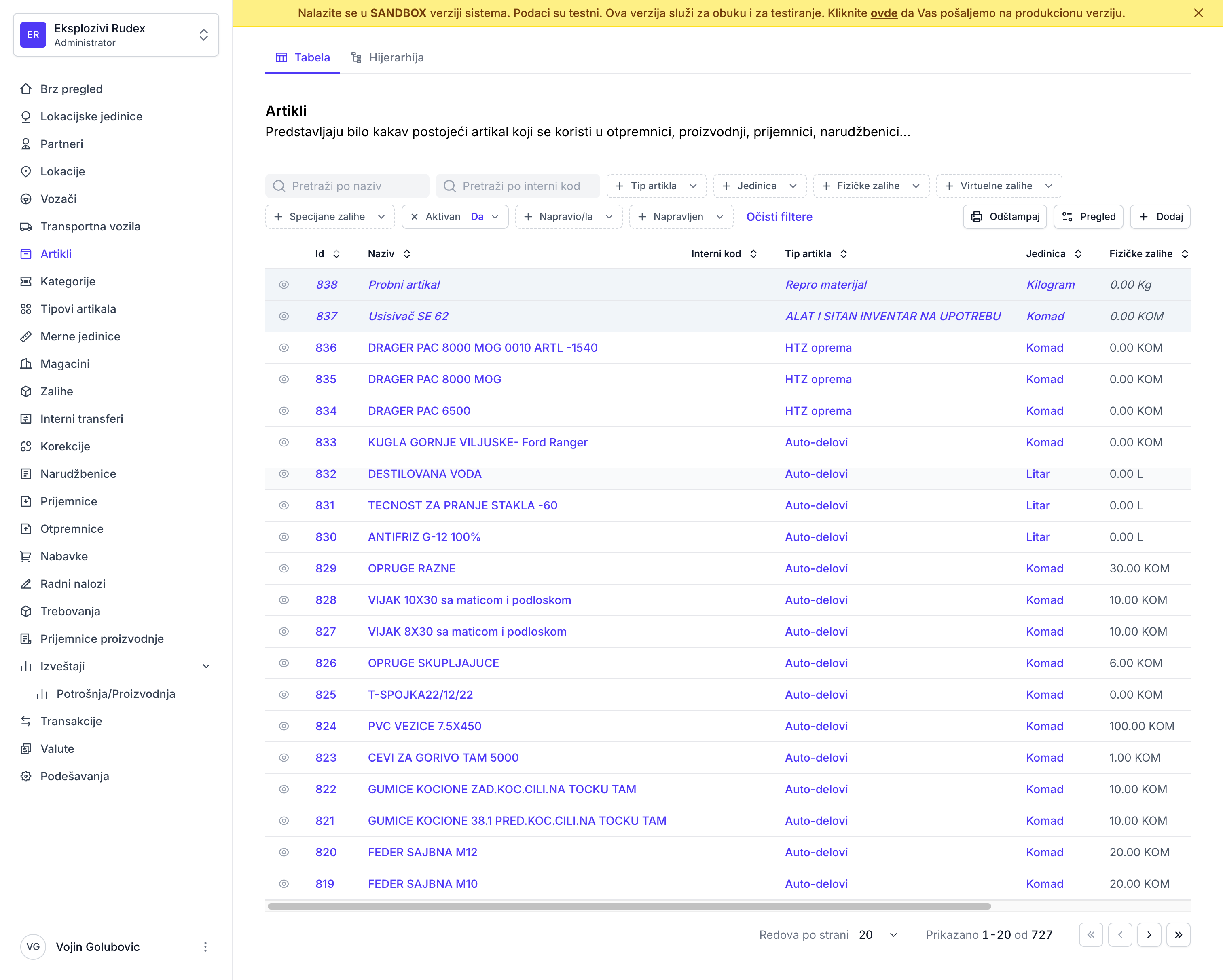Collapse the Izveštaji menu section
The width and height of the screenshot is (1223, 980).
point(207,666)
